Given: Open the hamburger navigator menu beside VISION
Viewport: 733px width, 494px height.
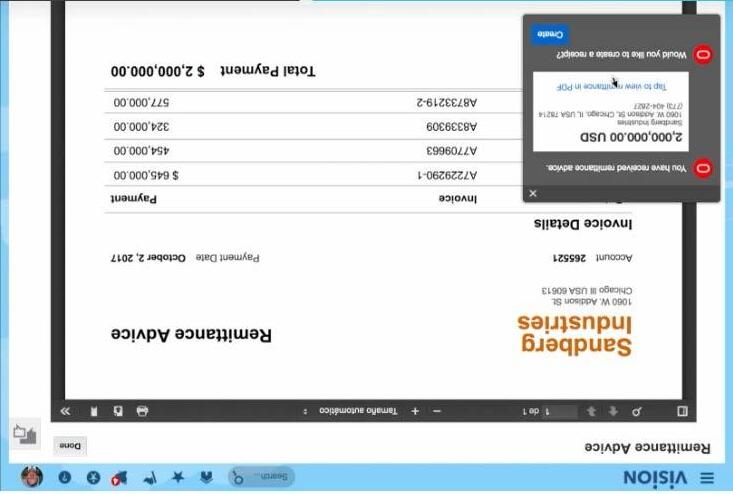Looking at the screenshot, I should pos(707,478).
